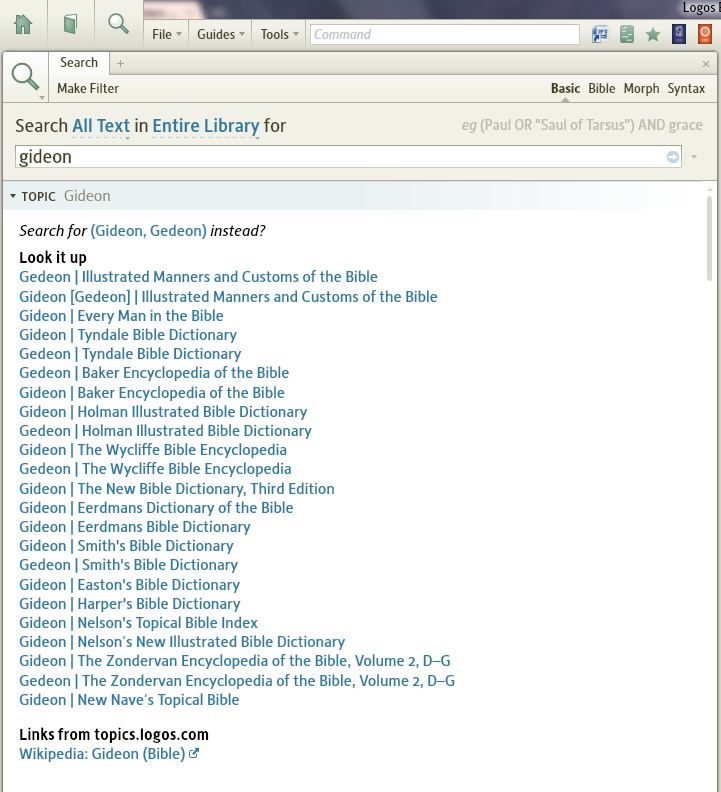Open Gideon | The New Bible Dictionary, Third Edition
This screenshot has height=792, width=721.
click(x=177, y=488)
